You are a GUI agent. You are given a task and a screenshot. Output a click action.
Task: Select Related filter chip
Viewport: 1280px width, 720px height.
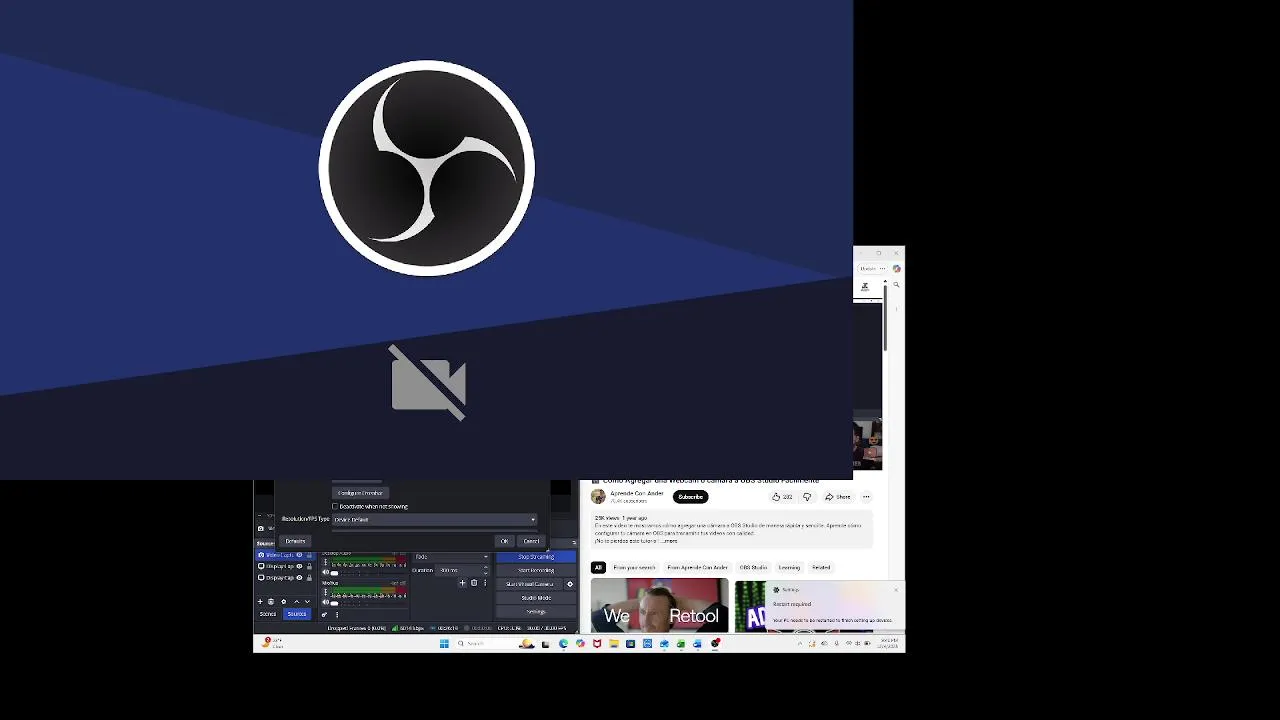[821, 567]
